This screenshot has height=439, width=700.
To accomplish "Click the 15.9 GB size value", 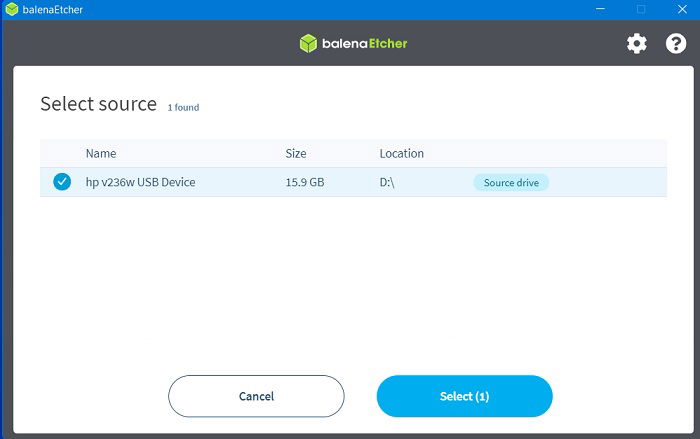I will [305, 182].
